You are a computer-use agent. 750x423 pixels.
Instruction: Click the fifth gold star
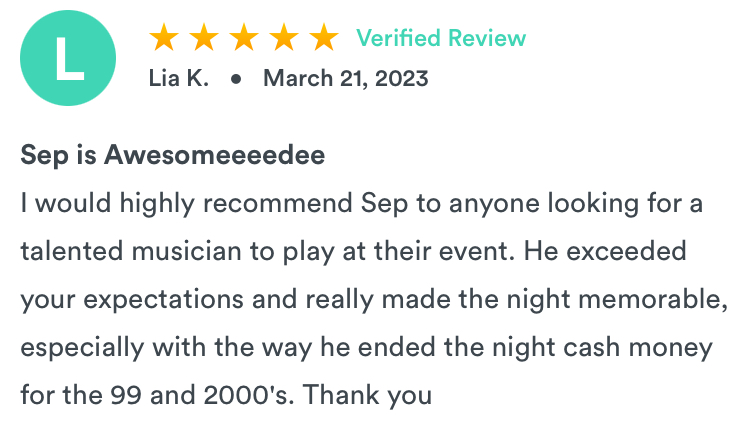pyautogui.click(x=324, y=37)
